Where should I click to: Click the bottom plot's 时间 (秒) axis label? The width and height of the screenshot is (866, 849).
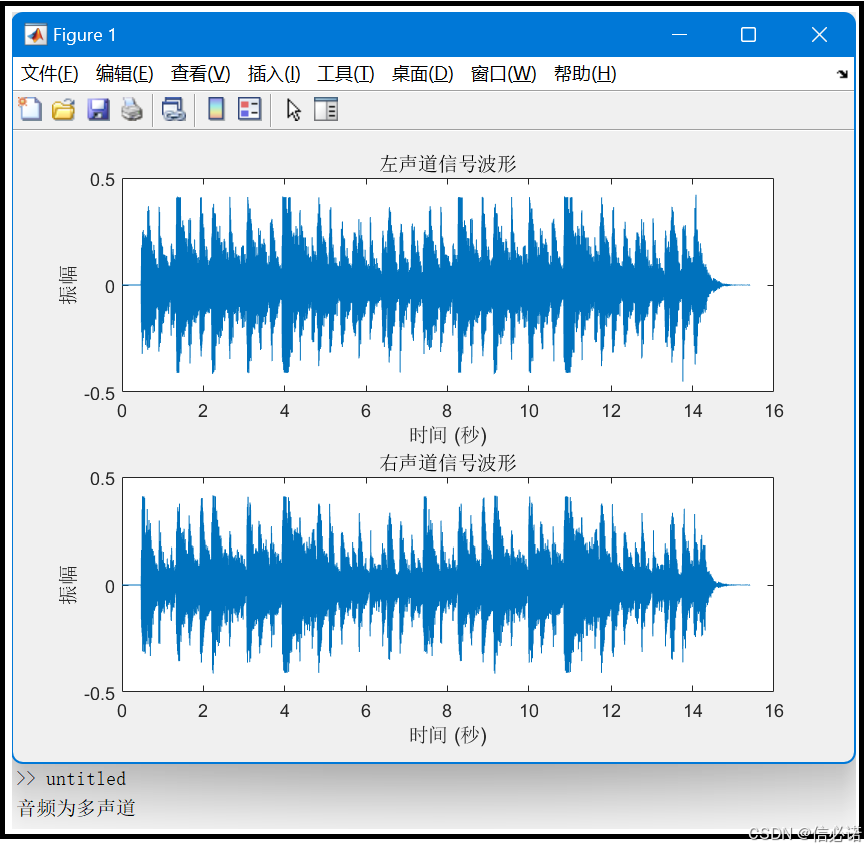click(447, 735)
